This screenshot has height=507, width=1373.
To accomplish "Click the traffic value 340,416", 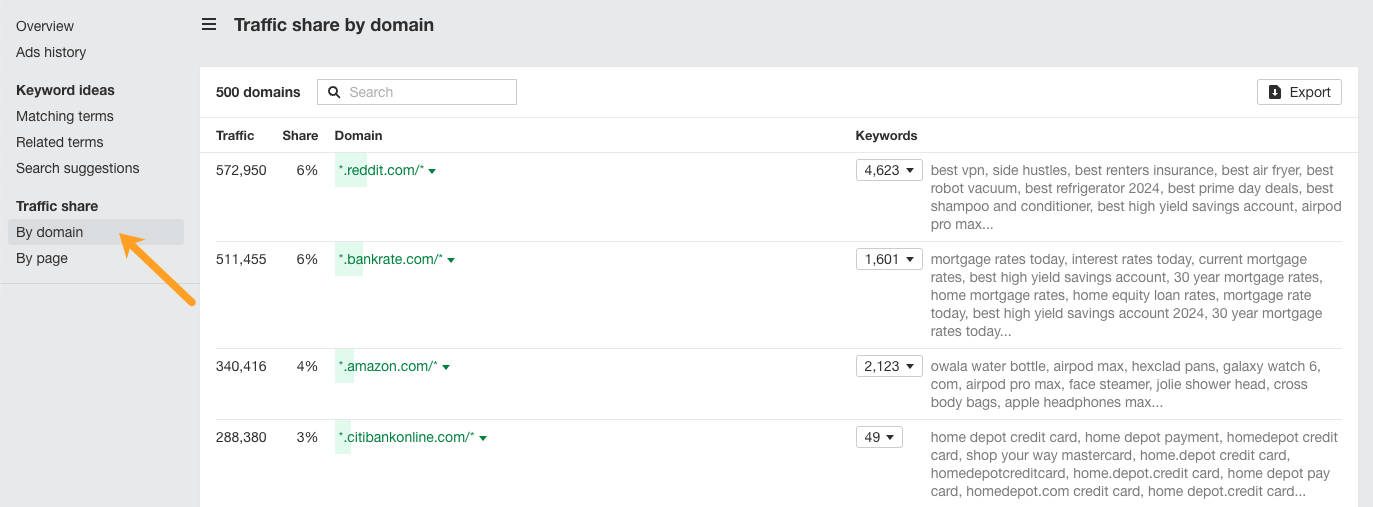I will pyautogui.click(x=241, y=366).
